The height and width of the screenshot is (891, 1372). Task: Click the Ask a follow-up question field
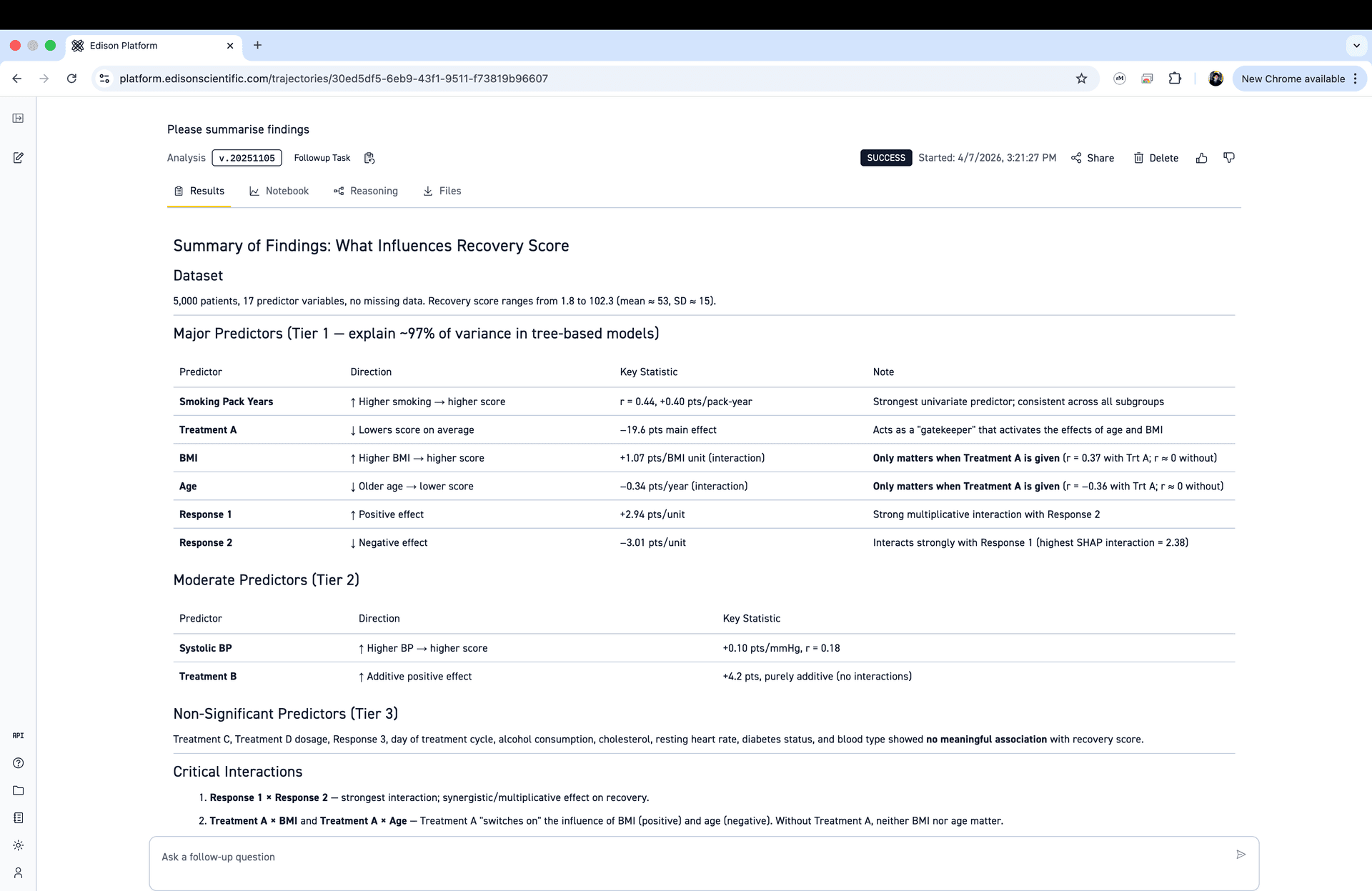pyautogui.click(x=686, y=857)
